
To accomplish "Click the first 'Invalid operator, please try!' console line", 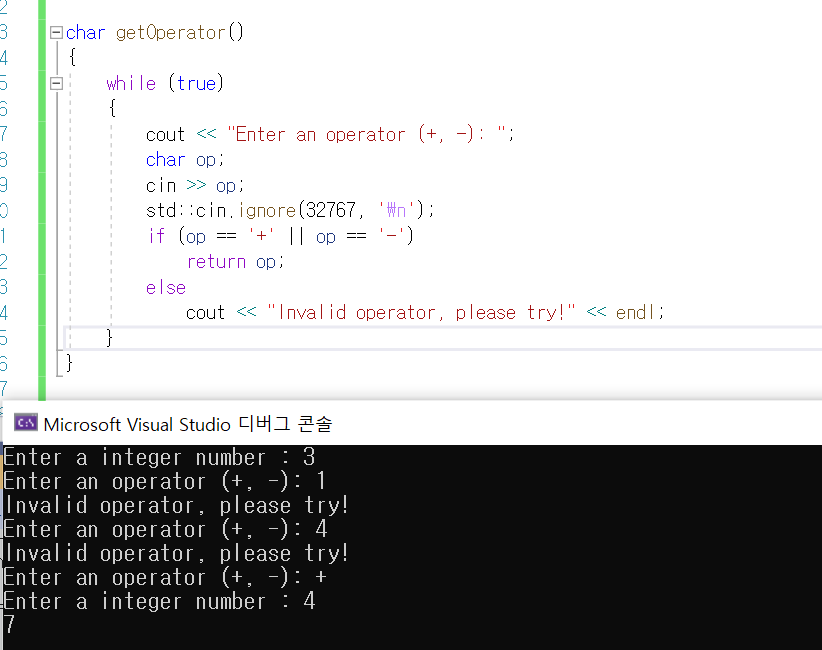I will click(176, 505).
